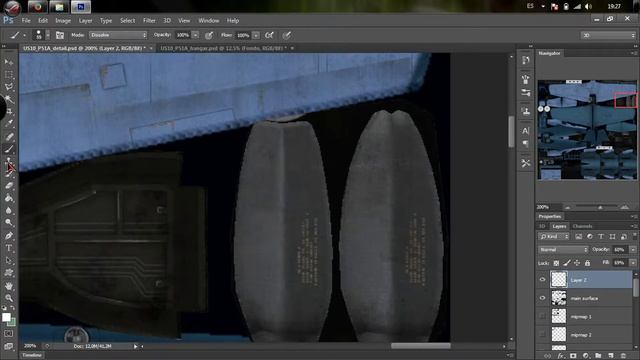This screenshot has height=360, width=640.
Task: Enable airbrush-style build-up effects
Action: point(269,36)
